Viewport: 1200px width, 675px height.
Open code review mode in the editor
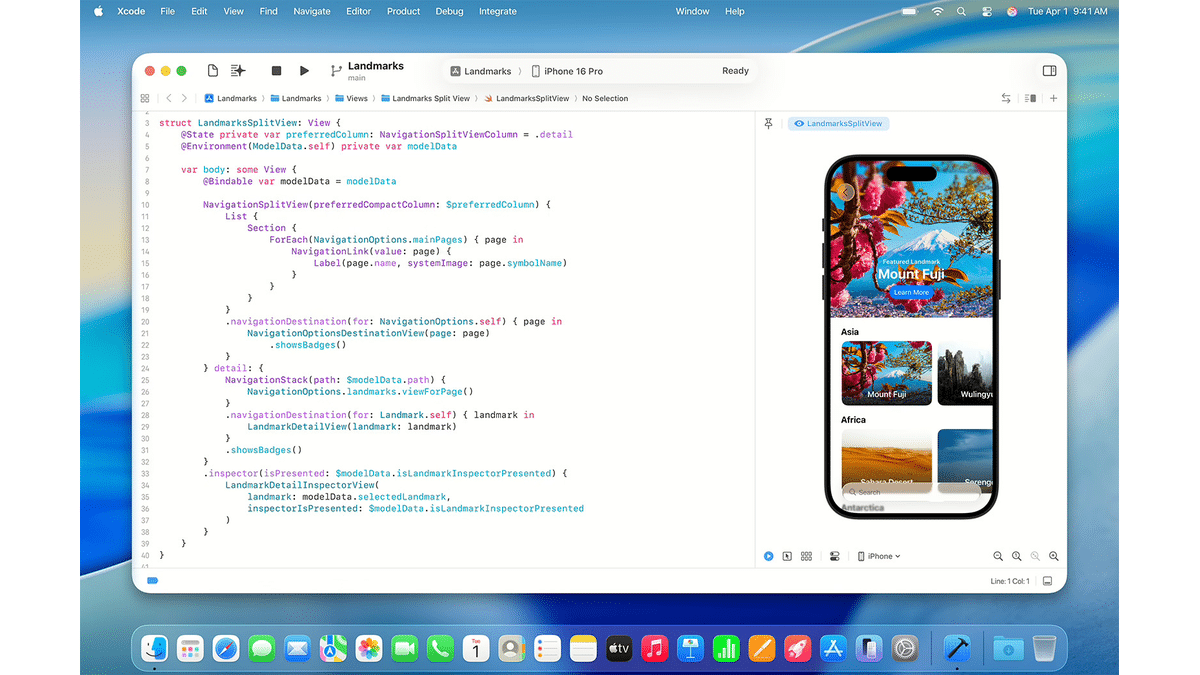(x=1006, y=98)
